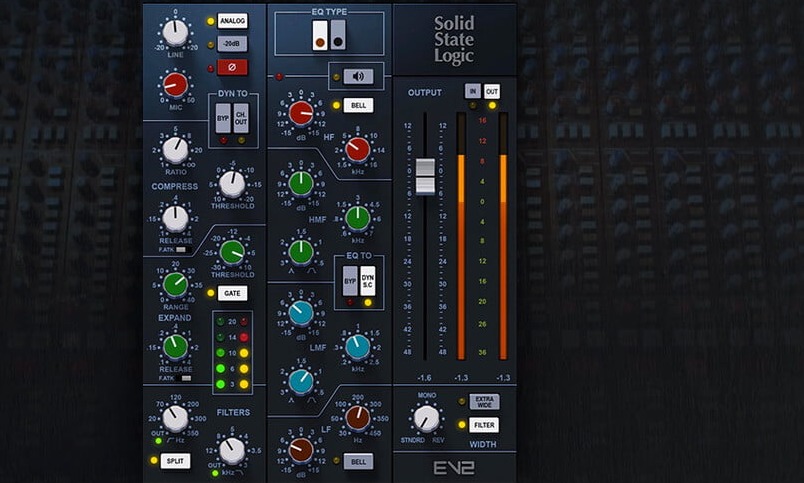
Task: Toggle the filters SPLIT button
Action: pyautogui.click(x=175, y=461)
